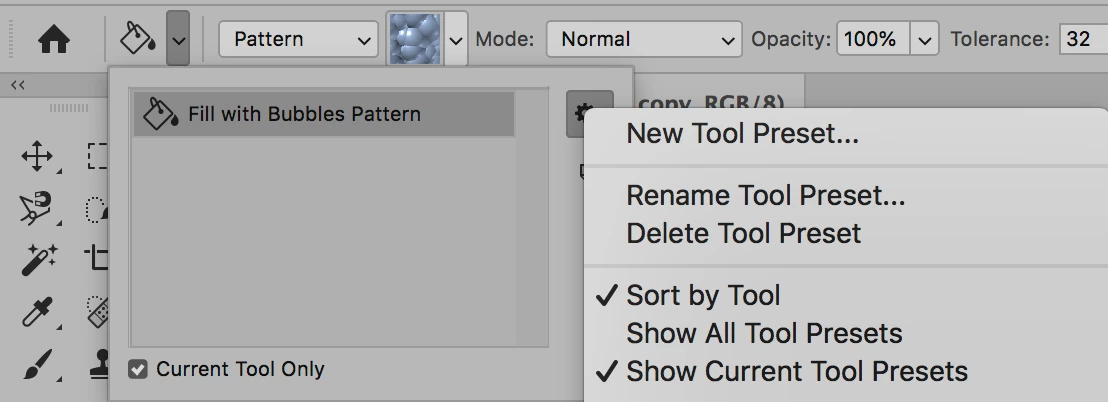This screenshot has width=1108, height=402.
Task: Select the Rectangular Marquee tool
Action: pos(98,156)
